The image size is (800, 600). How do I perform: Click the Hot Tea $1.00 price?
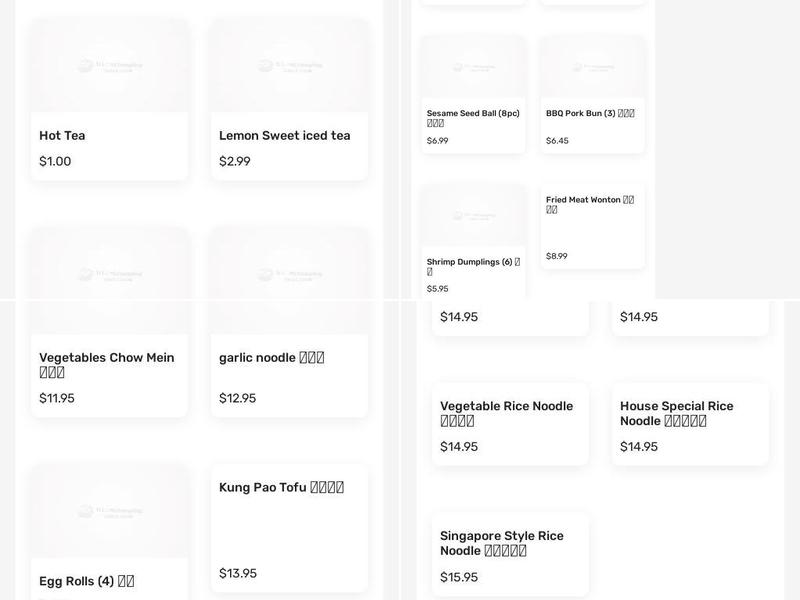pyautogui.click(x=55, y=161)
